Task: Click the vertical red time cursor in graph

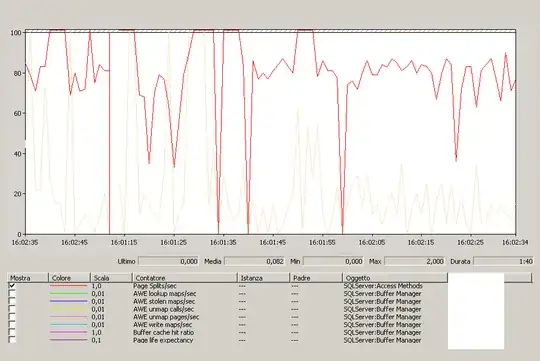Action: [x=110, y=133]
